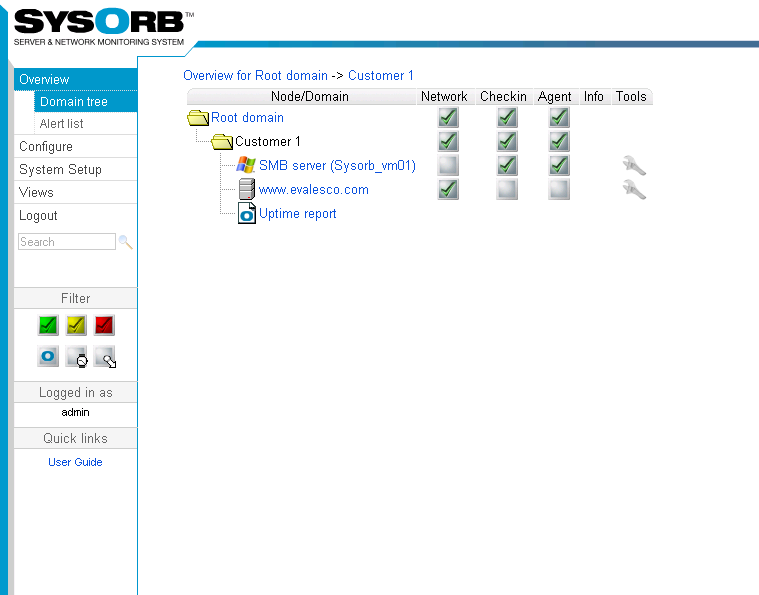This screenshot has height=595, width=759.
Task: Click the Node/Domain column header
Action: (x=302, y=96)
